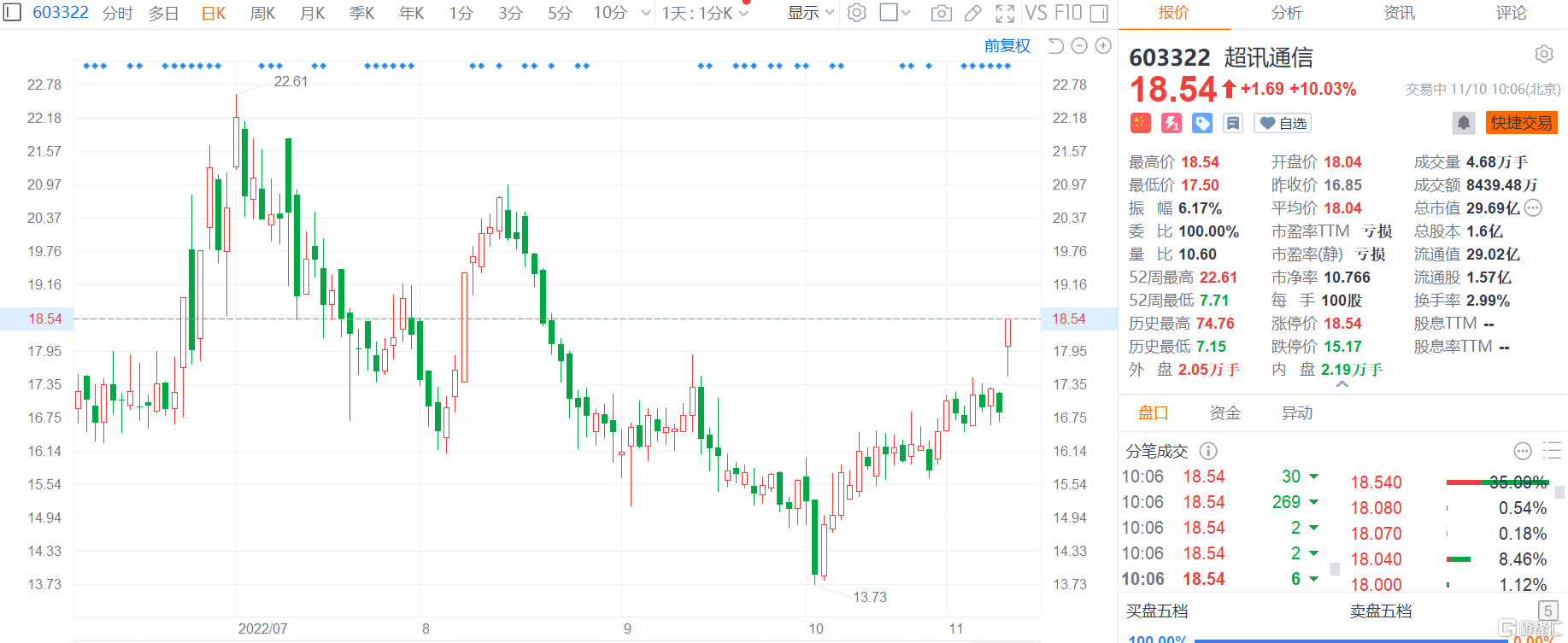Expand the layout square dropdown arrow
The width and height of the screenshot is (1568, 643).
(907, 13)
